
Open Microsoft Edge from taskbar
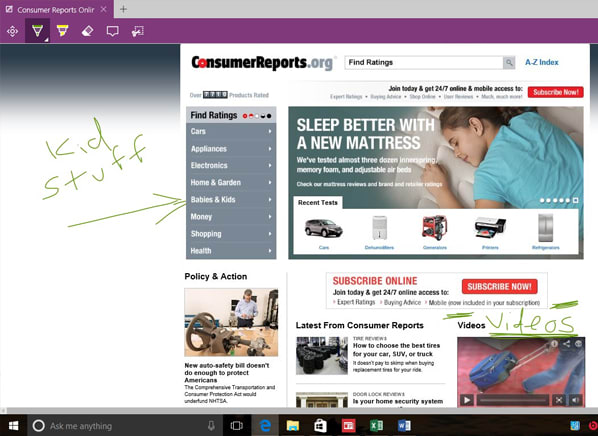pos(265,426)
